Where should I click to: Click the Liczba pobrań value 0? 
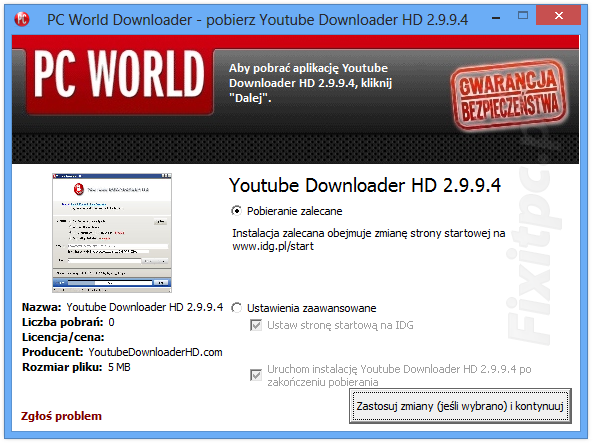112,322
